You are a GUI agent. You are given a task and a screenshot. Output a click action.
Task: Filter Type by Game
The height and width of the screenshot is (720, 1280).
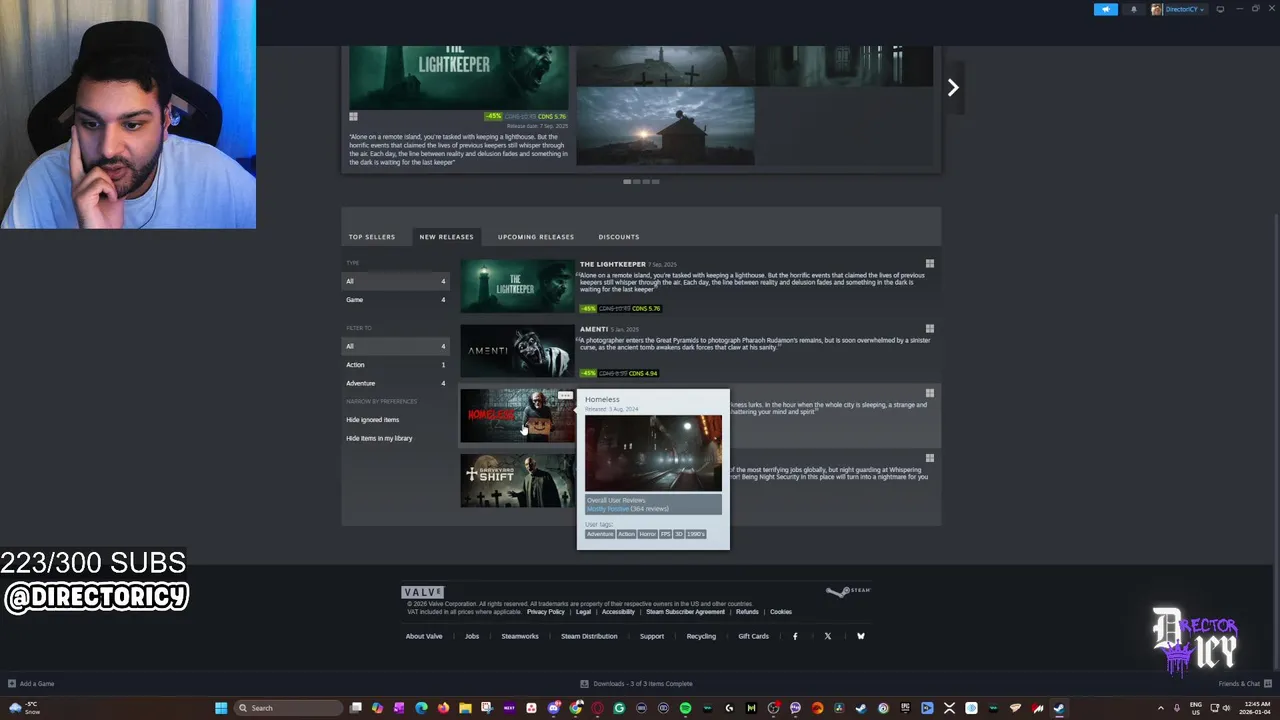(x=396, y=300)
